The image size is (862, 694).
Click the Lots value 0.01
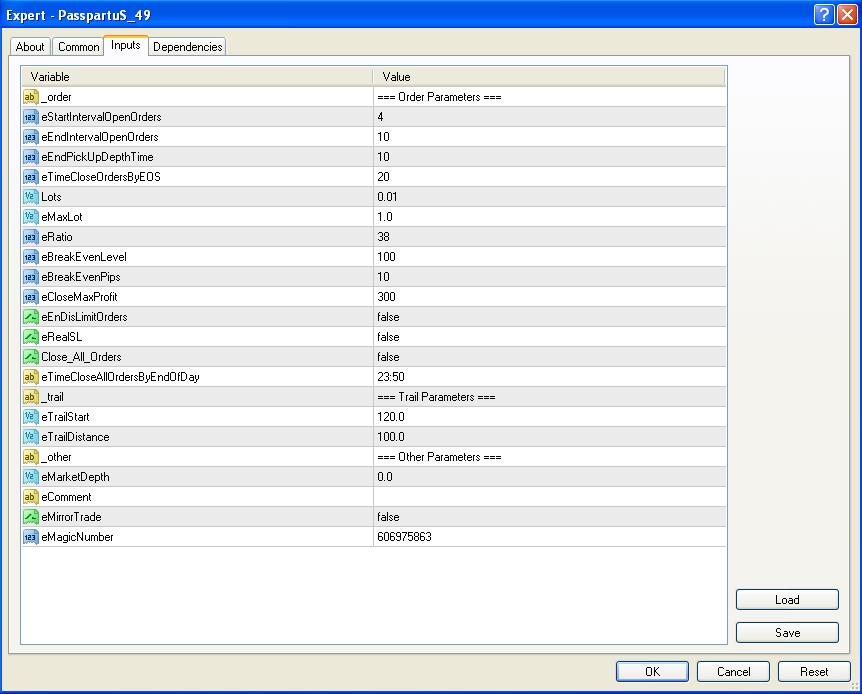coord(387,197)
